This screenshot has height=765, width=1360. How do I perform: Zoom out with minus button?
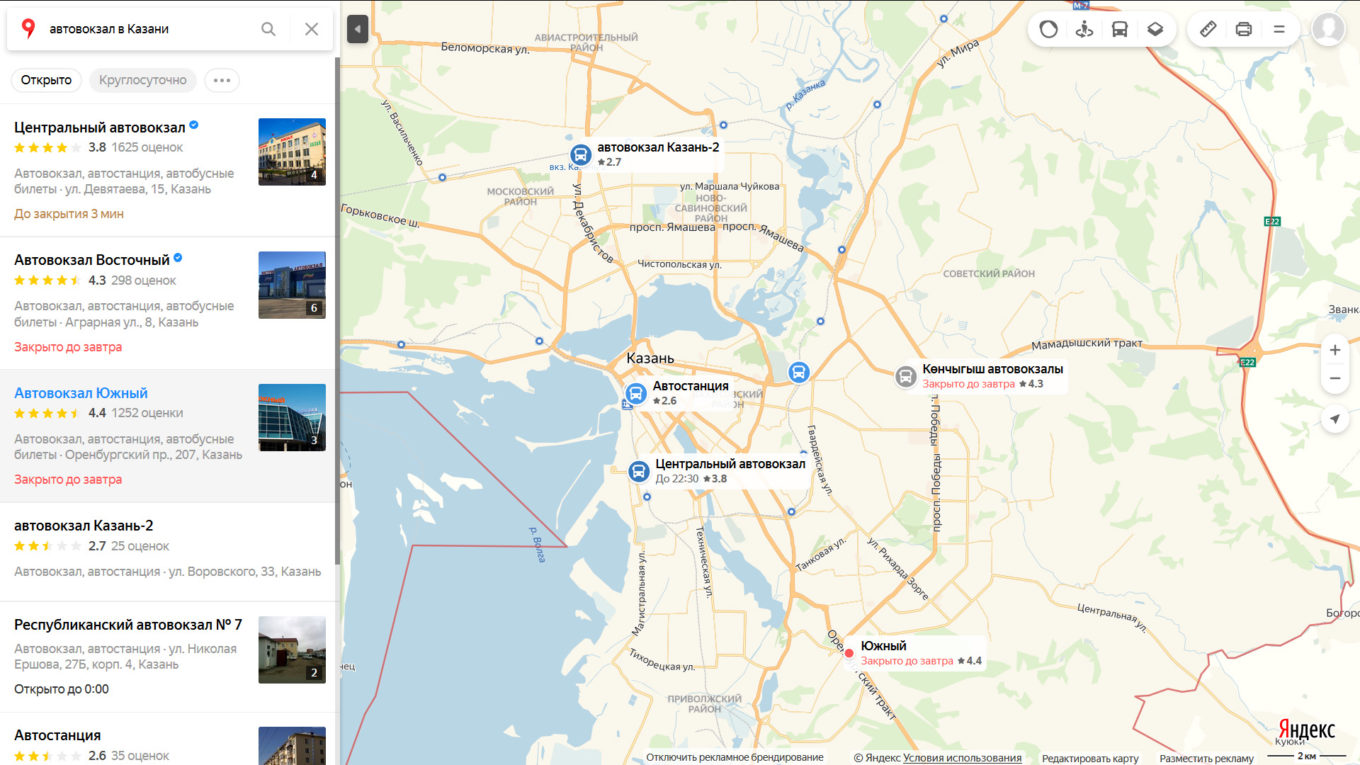pos(1335,378)
